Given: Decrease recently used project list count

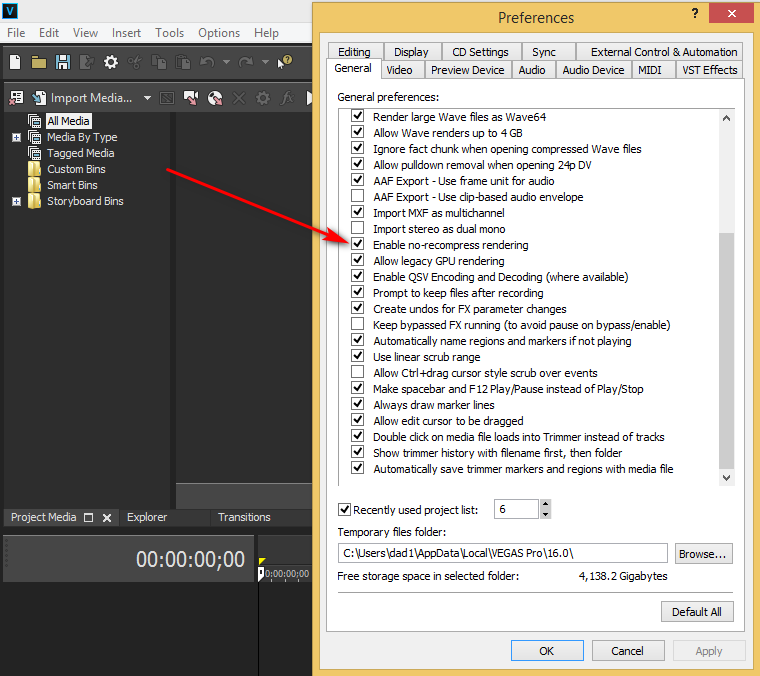Looking at the screenshot, I should click(545, 514).
